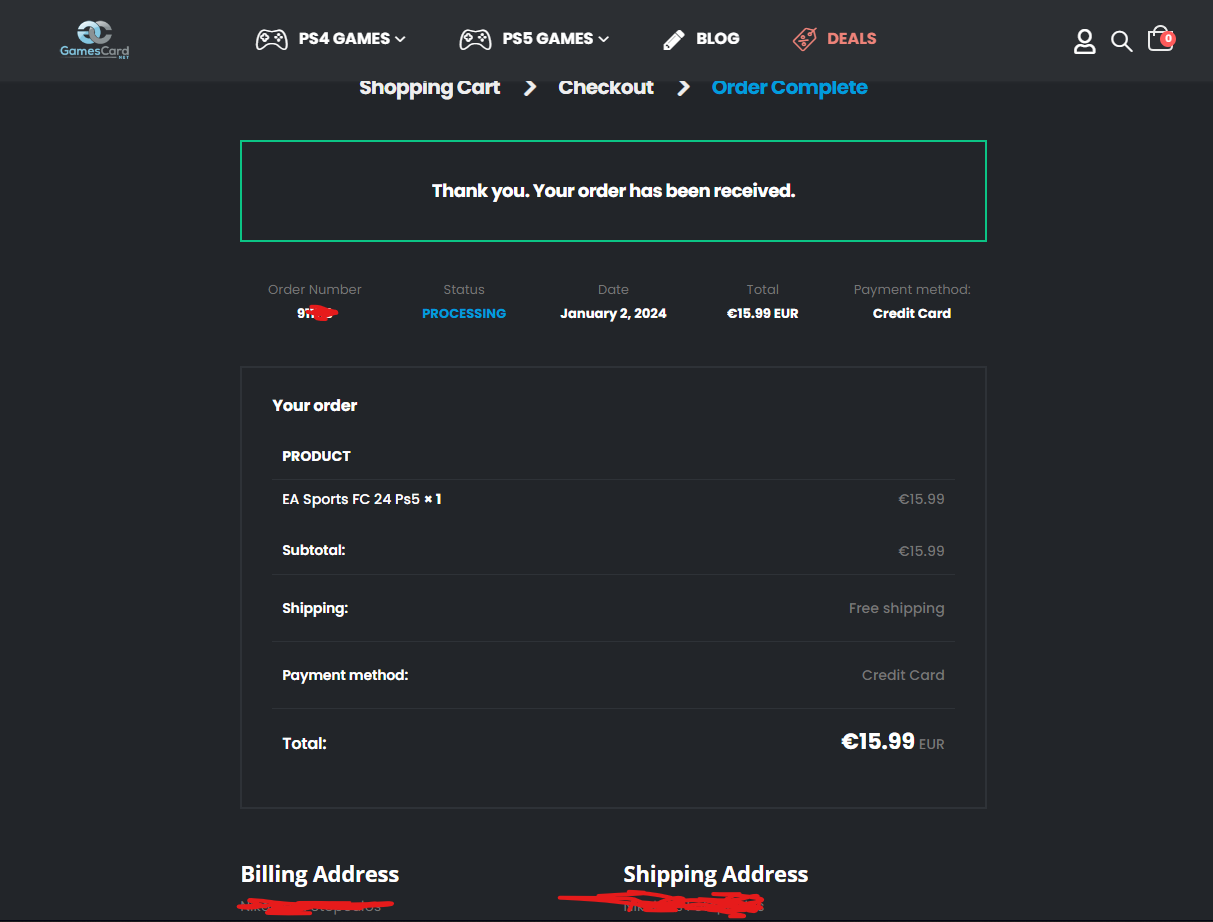Click the Subtotal €15.99 amount
The height and width of the screenshot is (922, 1213).
pyautogui.click(x=921, y=551)
